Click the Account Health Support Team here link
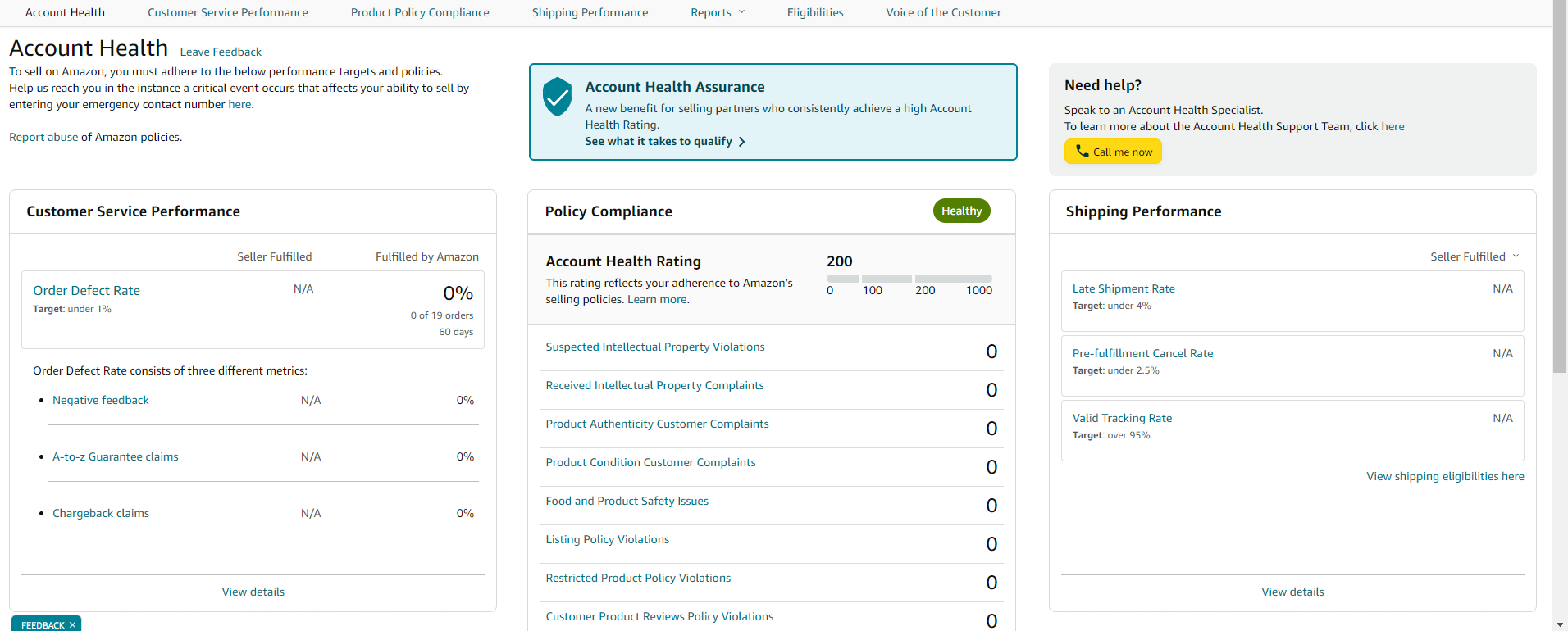 coord(1393,126)
